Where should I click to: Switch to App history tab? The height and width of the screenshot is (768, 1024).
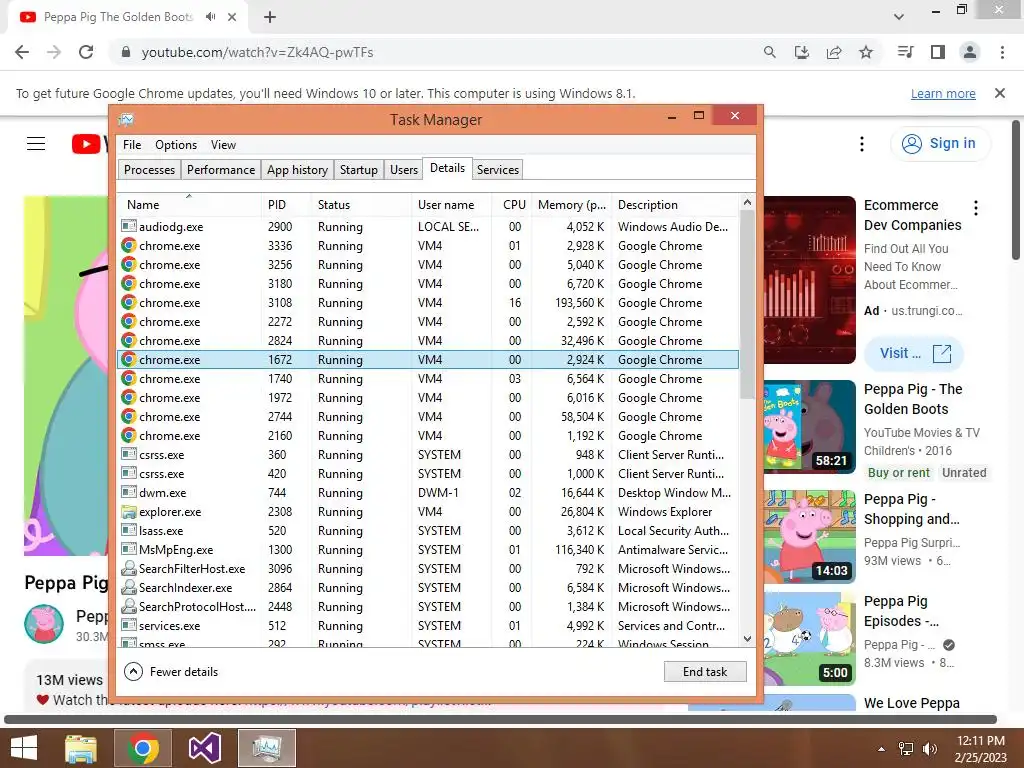tap(297, 170)
